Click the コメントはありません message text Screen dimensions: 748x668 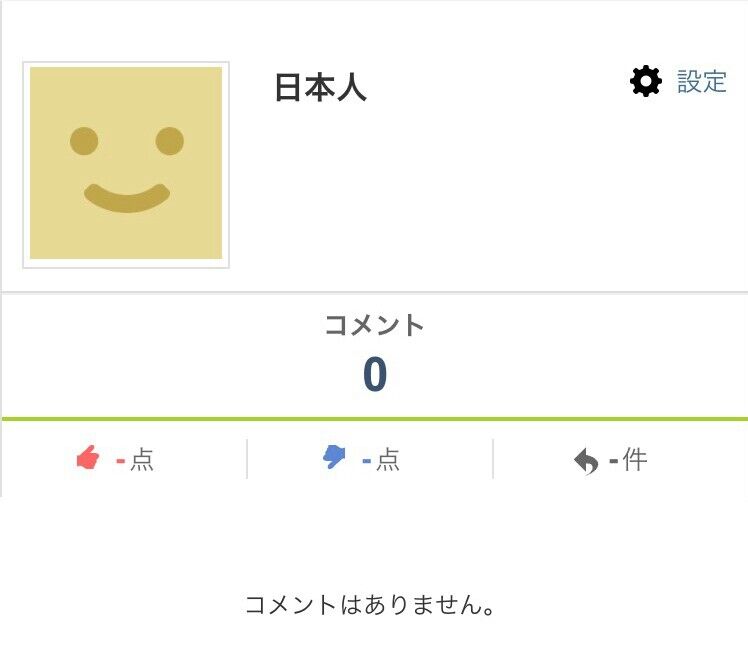pyautogui.click(x=371, y=605)
